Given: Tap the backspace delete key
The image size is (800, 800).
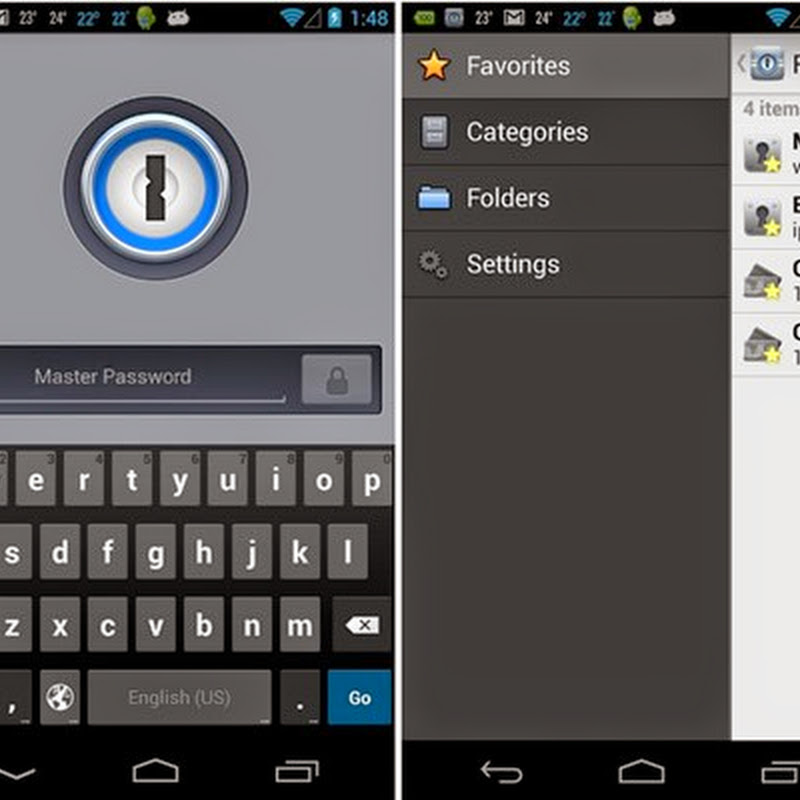Looking at the screenshot, I should point(362,625).
